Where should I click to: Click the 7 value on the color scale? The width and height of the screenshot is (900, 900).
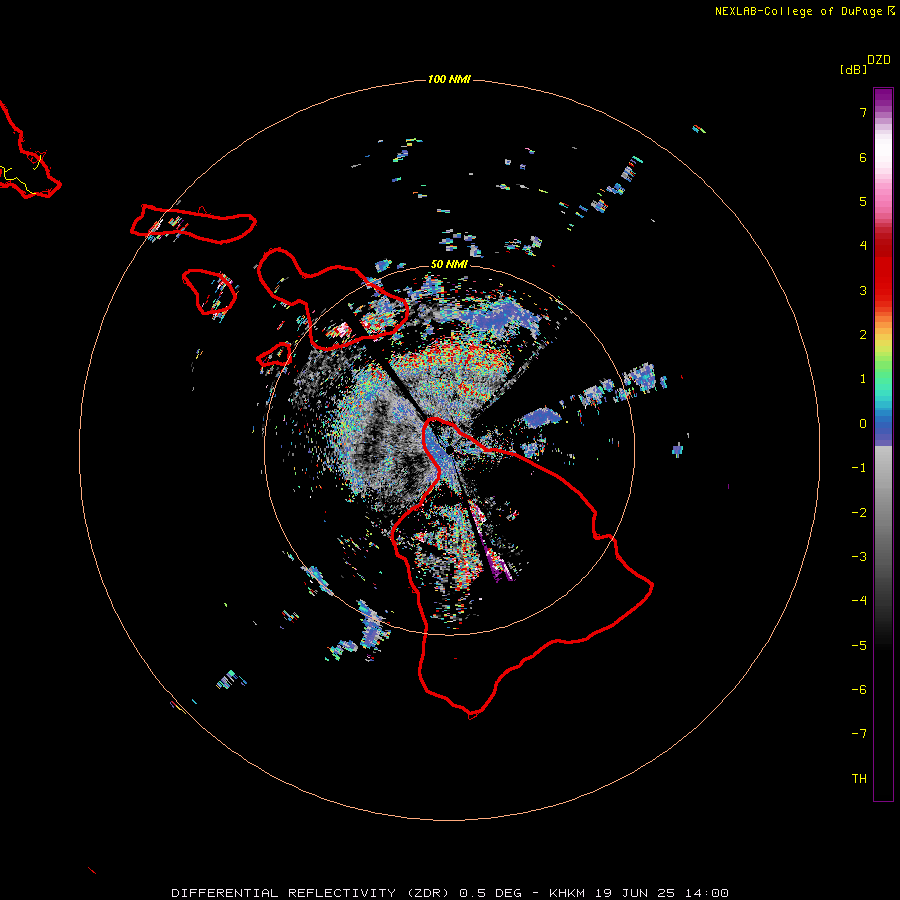[x=863, y=112]
